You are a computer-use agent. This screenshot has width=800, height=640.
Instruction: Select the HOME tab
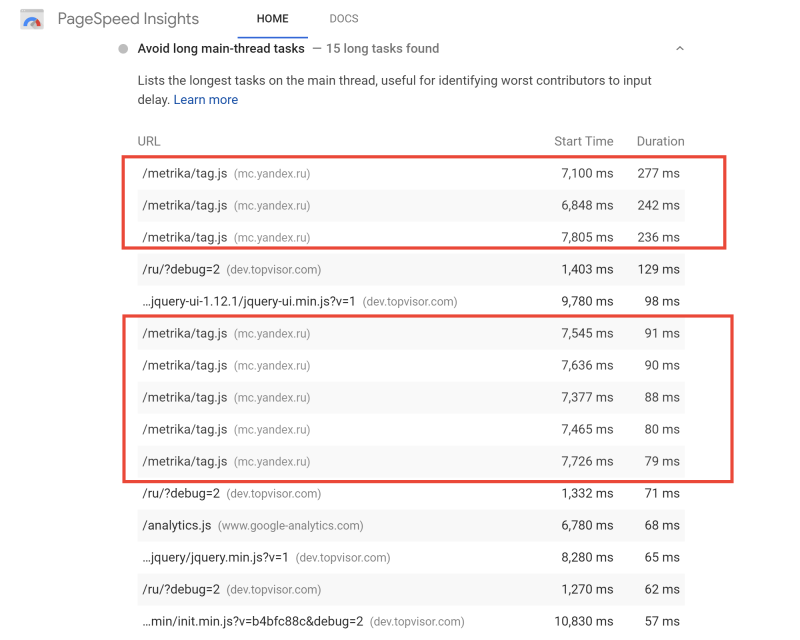pyautogui.click(x=272, y=19)
